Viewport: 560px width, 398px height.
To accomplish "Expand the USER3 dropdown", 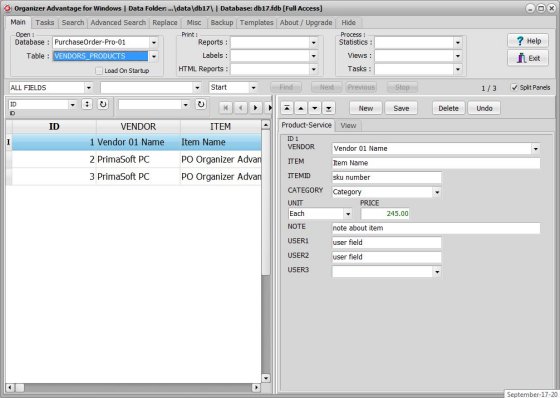I will [436, 272].
